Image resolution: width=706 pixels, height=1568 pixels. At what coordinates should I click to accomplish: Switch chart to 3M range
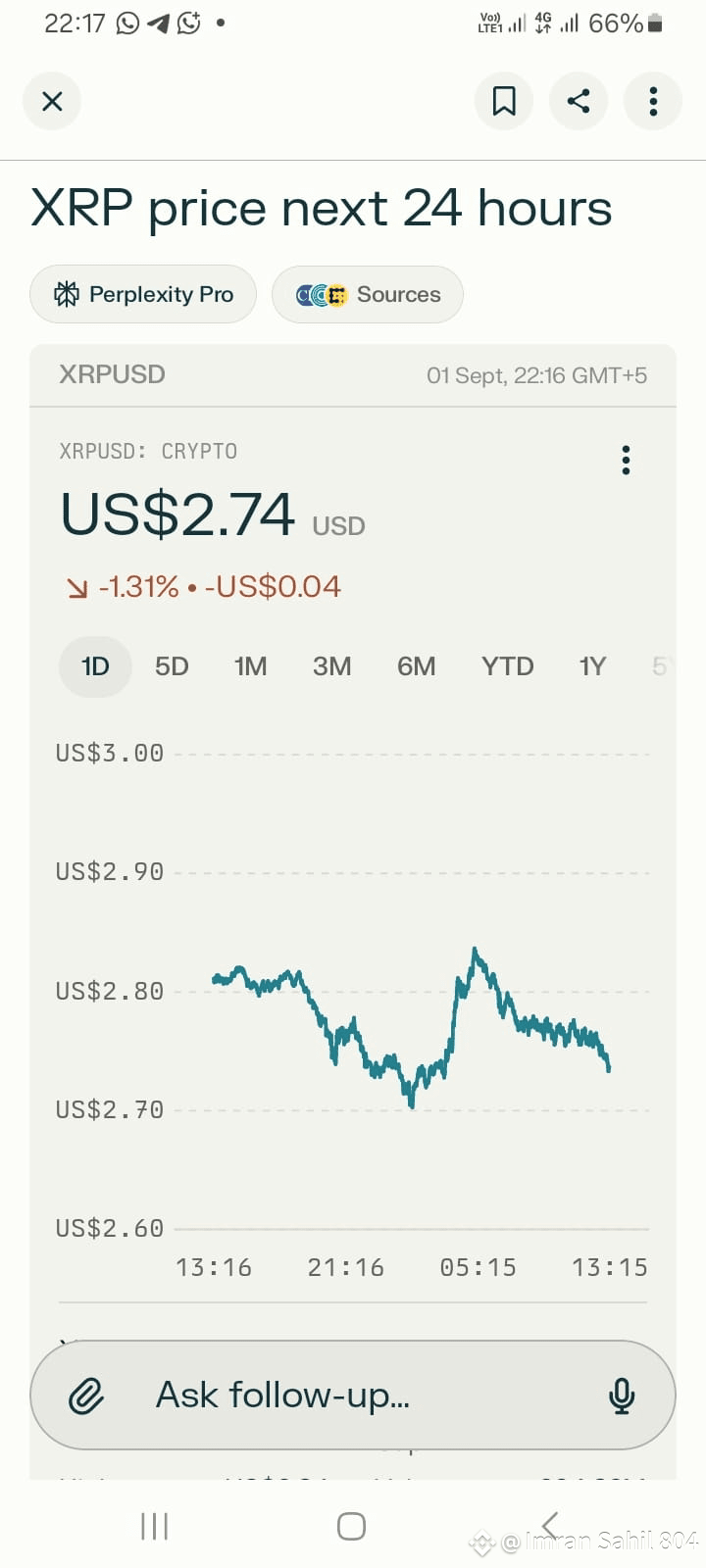pyautogui.click(x=332, y=667)
